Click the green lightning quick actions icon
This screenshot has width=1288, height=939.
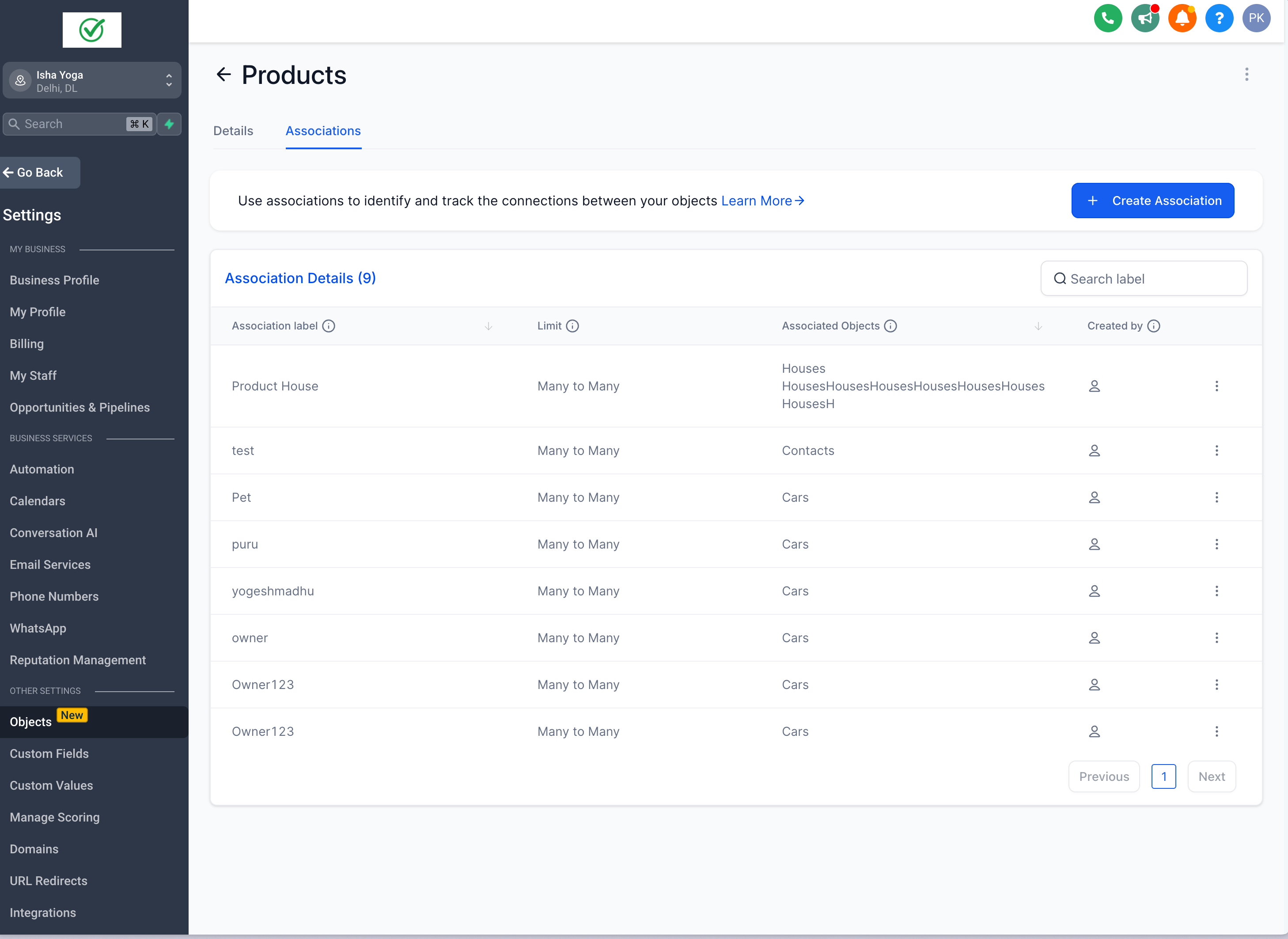click(x=169, y=124)
